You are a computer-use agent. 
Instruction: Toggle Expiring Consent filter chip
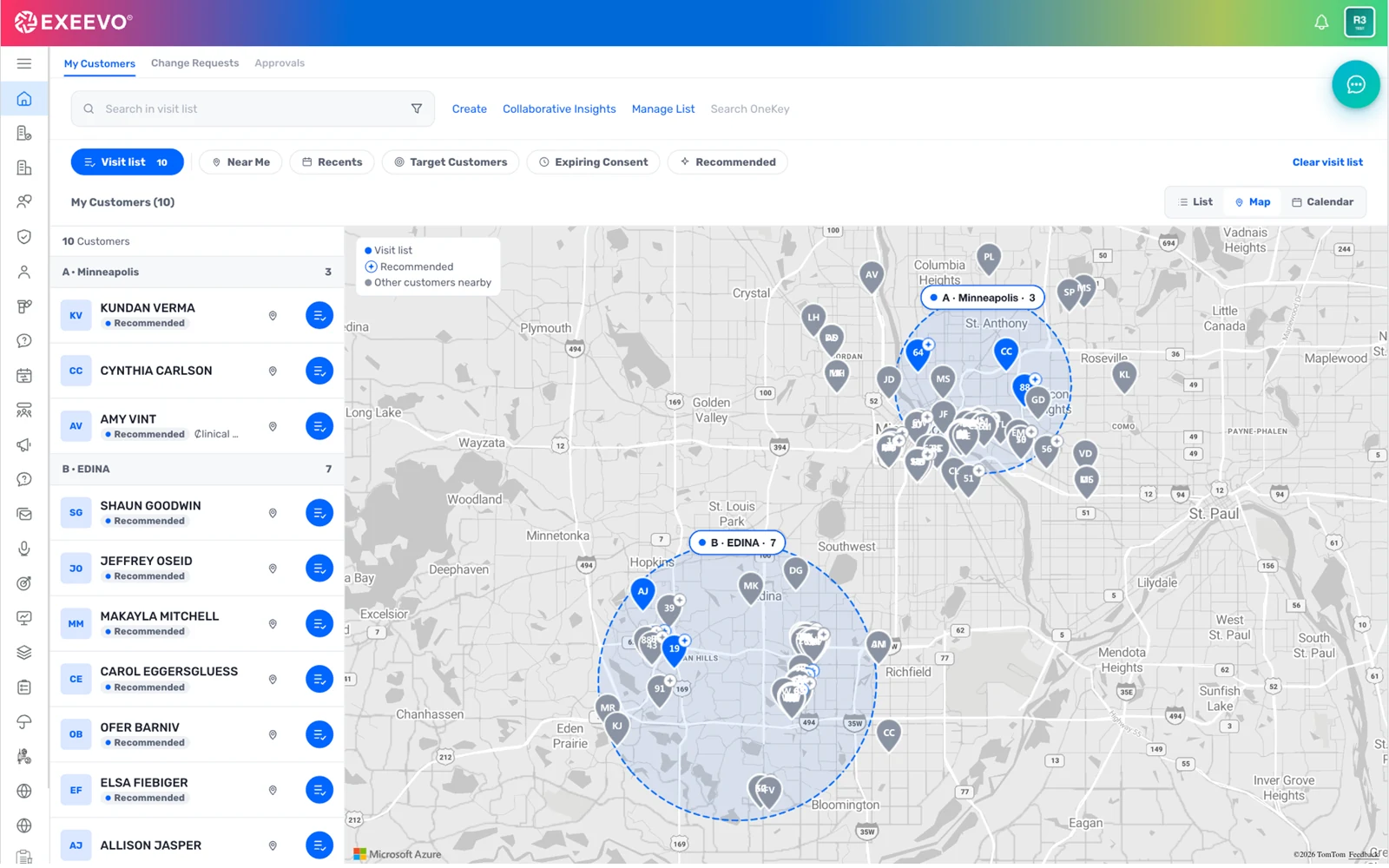click(593, 162)
